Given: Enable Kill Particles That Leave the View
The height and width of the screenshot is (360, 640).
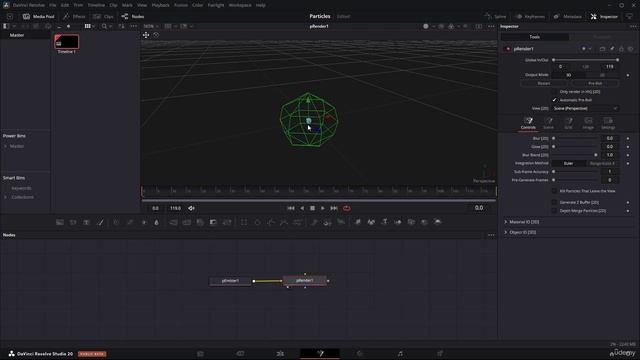Looking at the screenshot, I should click(x=554, y=191).
